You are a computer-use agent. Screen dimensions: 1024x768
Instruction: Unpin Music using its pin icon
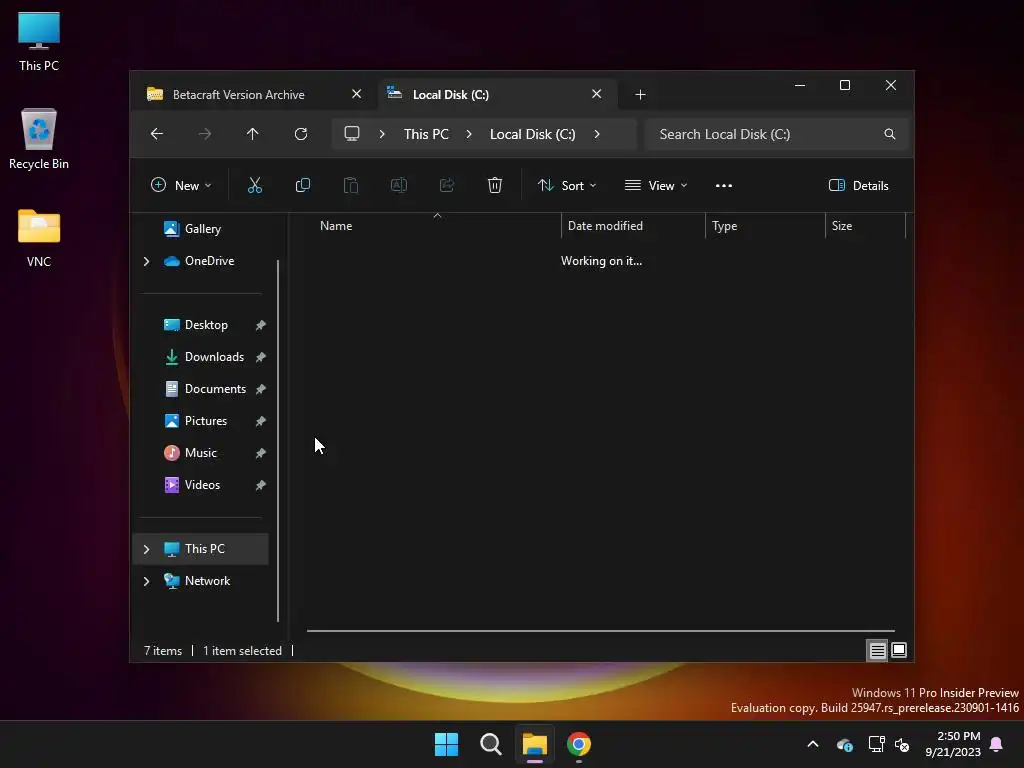pyautogui.click(x=261, y=453)
